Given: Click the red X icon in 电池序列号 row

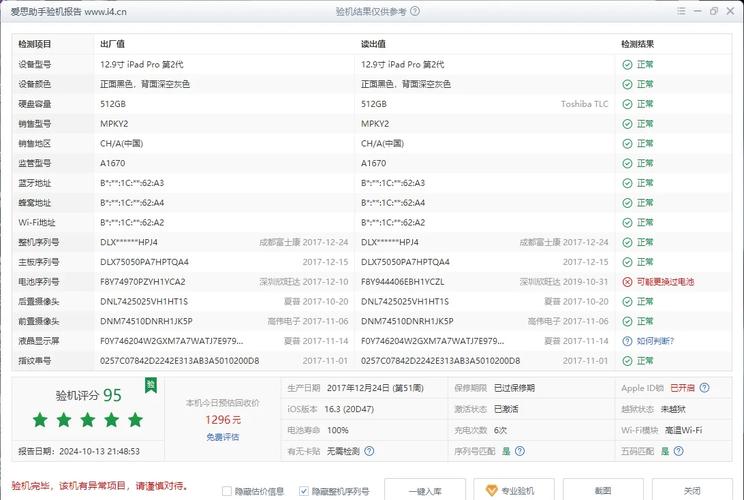Looking at the screenshot, I should (x=627, y=282).
